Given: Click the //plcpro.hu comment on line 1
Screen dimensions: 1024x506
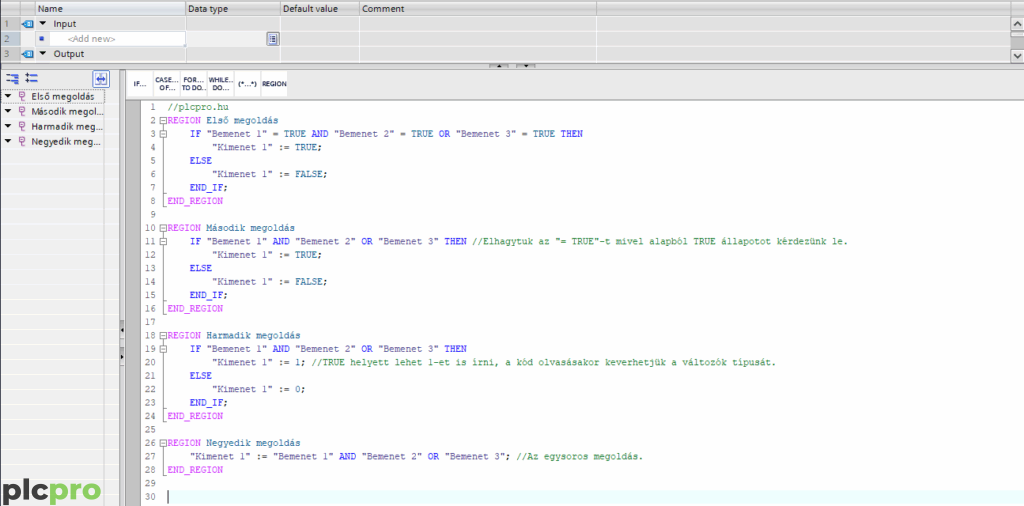Looking at the screenshot, I should [198, 106].
